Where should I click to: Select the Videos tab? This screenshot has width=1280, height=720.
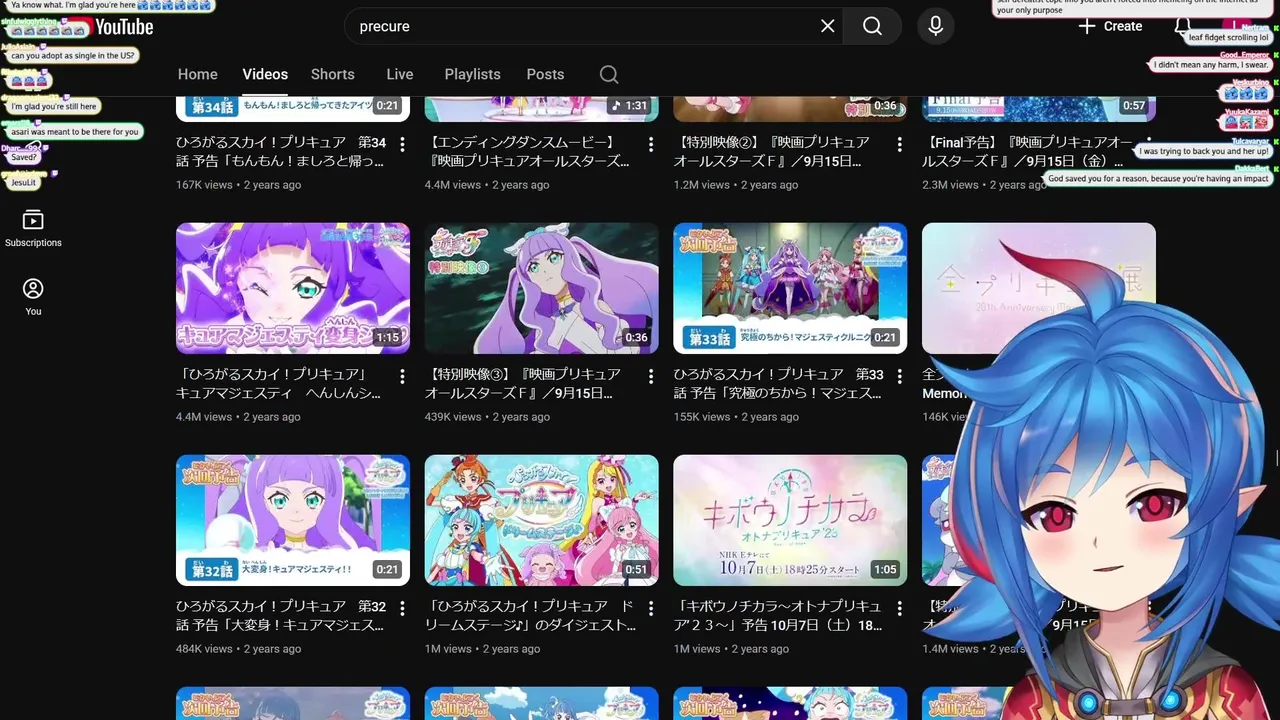coord(265,74)
